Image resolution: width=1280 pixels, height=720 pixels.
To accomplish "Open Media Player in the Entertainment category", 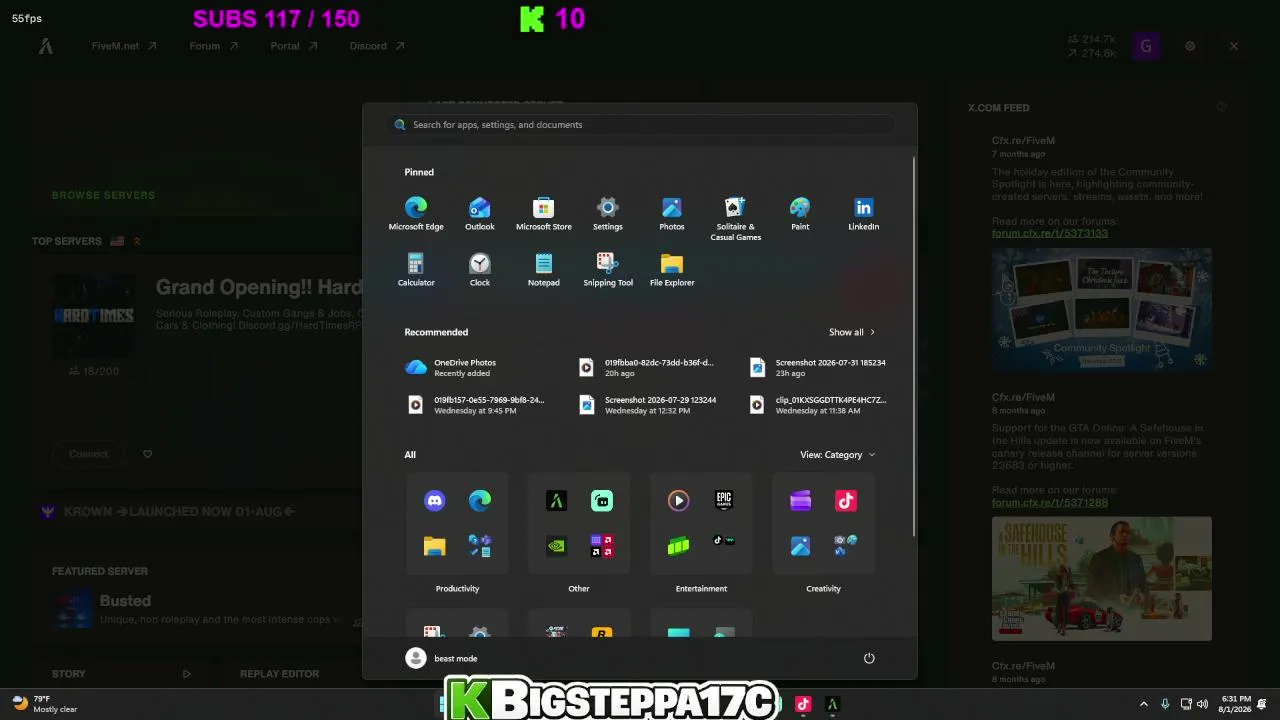I will click(x=679, y=501).
